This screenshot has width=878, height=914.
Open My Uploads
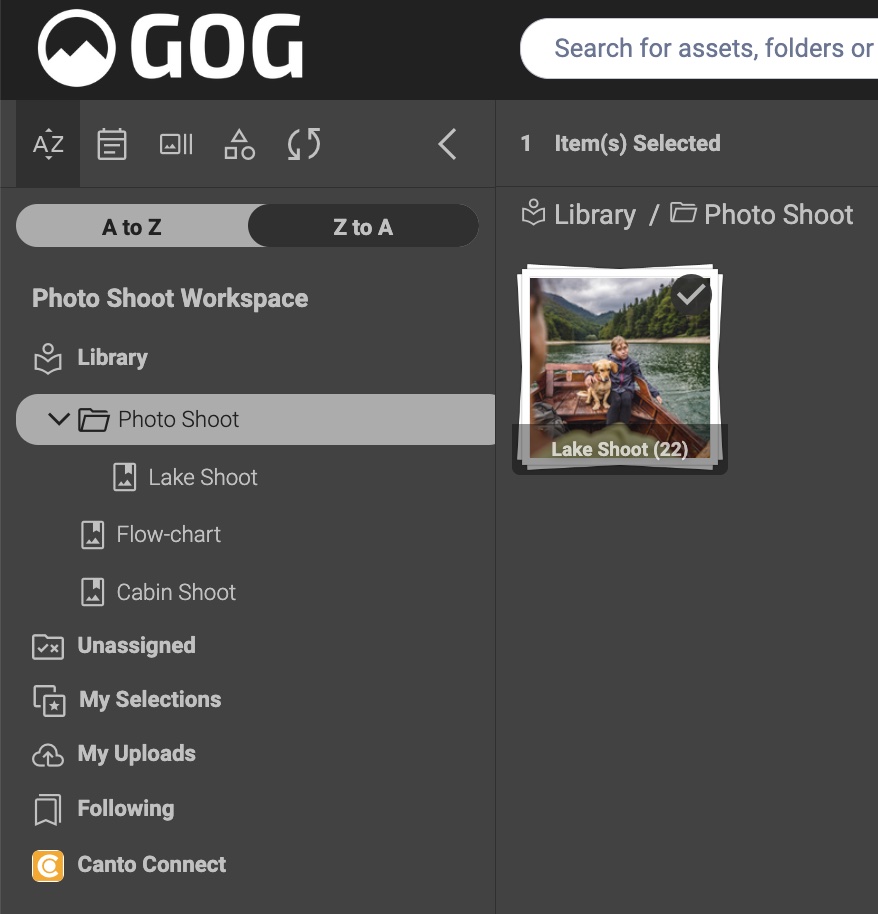tap(136, 754)
